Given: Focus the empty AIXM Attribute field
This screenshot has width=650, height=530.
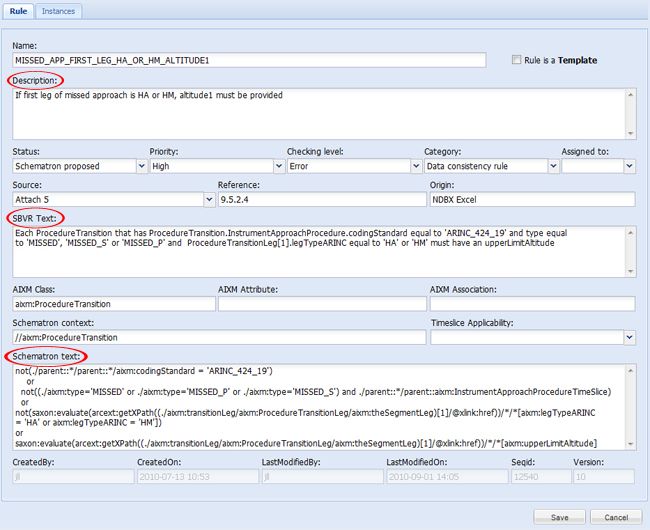Looking at the screenshot, I should coord(320,304).
